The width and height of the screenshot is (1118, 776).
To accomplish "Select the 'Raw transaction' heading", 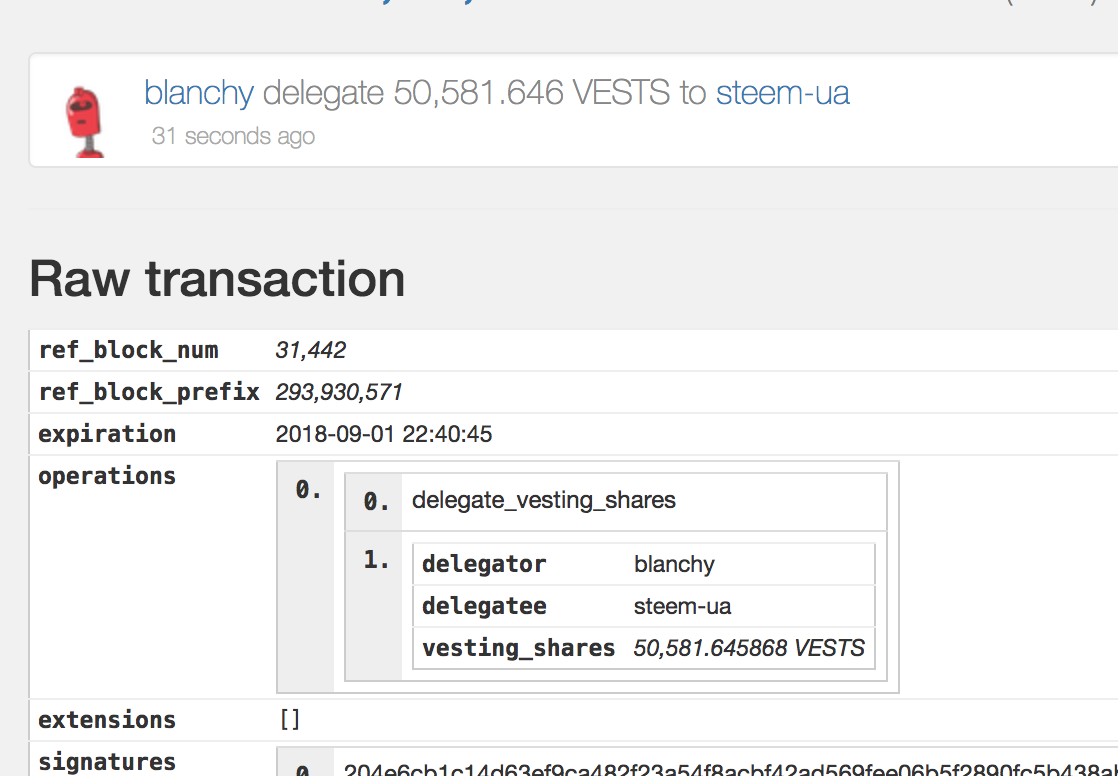I will coord(217,278).
